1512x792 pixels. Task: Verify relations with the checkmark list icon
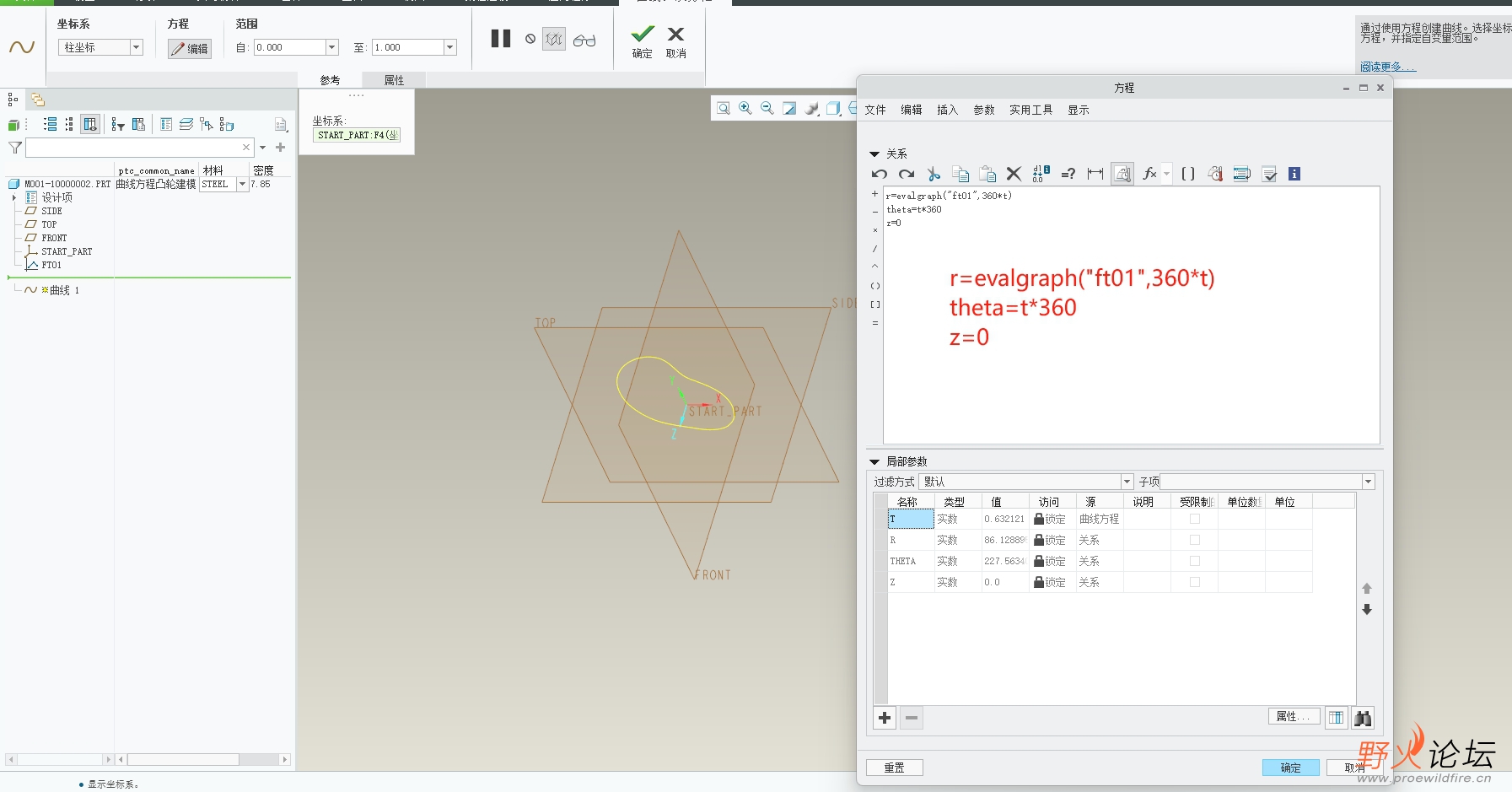(1269, 174)
